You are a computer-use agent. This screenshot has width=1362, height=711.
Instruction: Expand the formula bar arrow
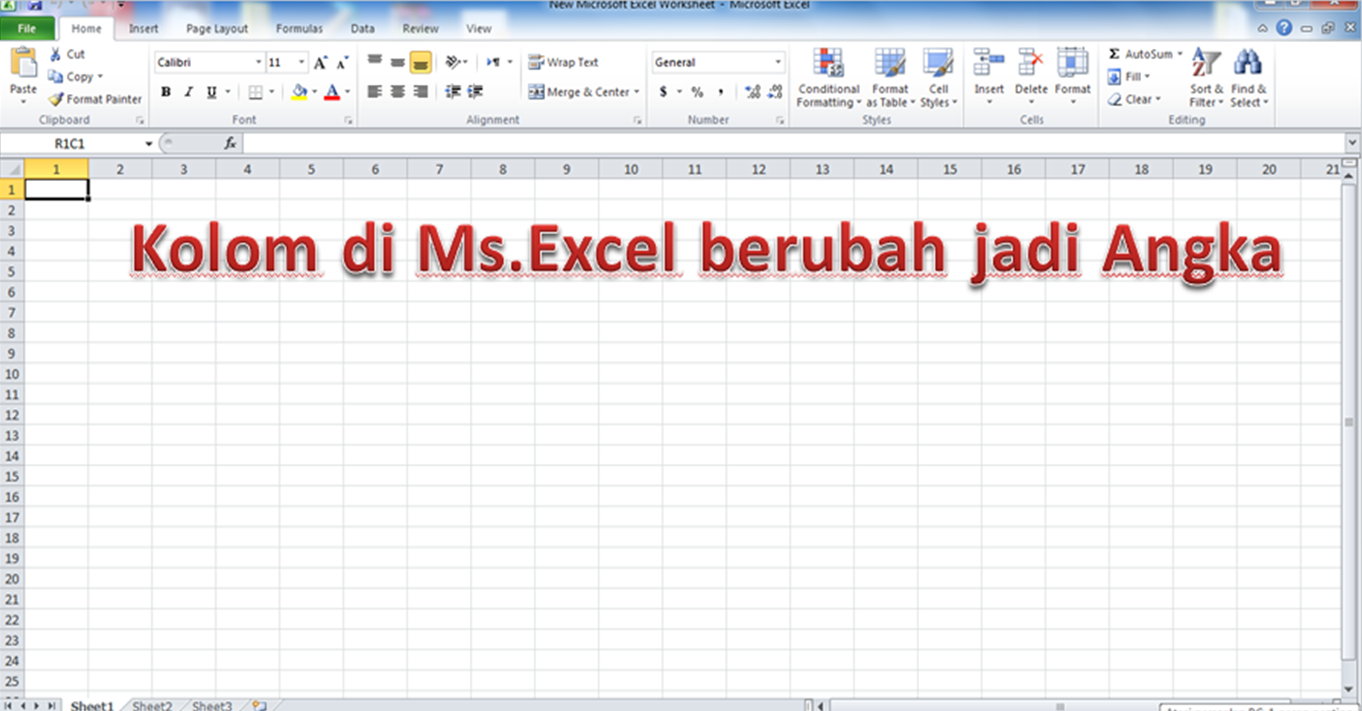1353,144
